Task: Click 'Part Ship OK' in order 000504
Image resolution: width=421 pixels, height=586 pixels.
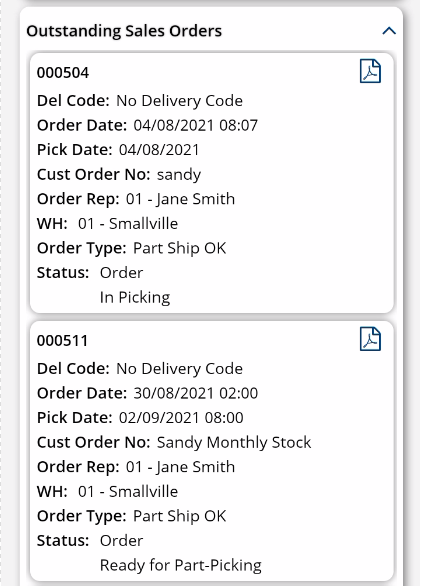Action: click(179, 248)
